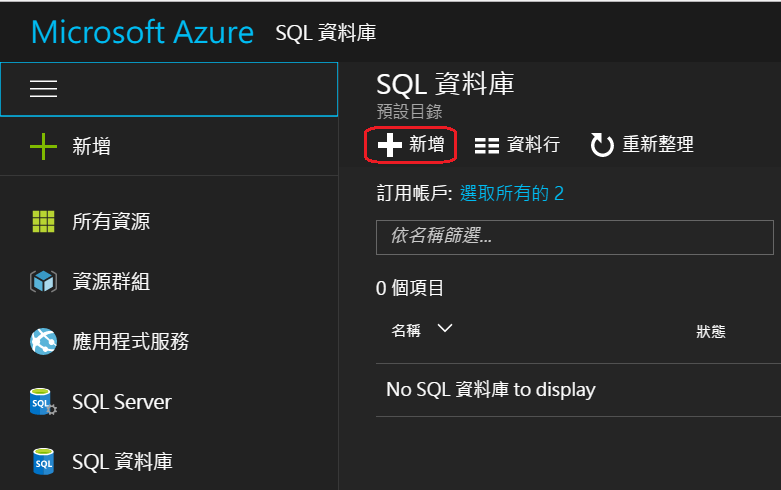
Task: Open the 所有資源 grid icon
Action: click(x=43, y=222)
